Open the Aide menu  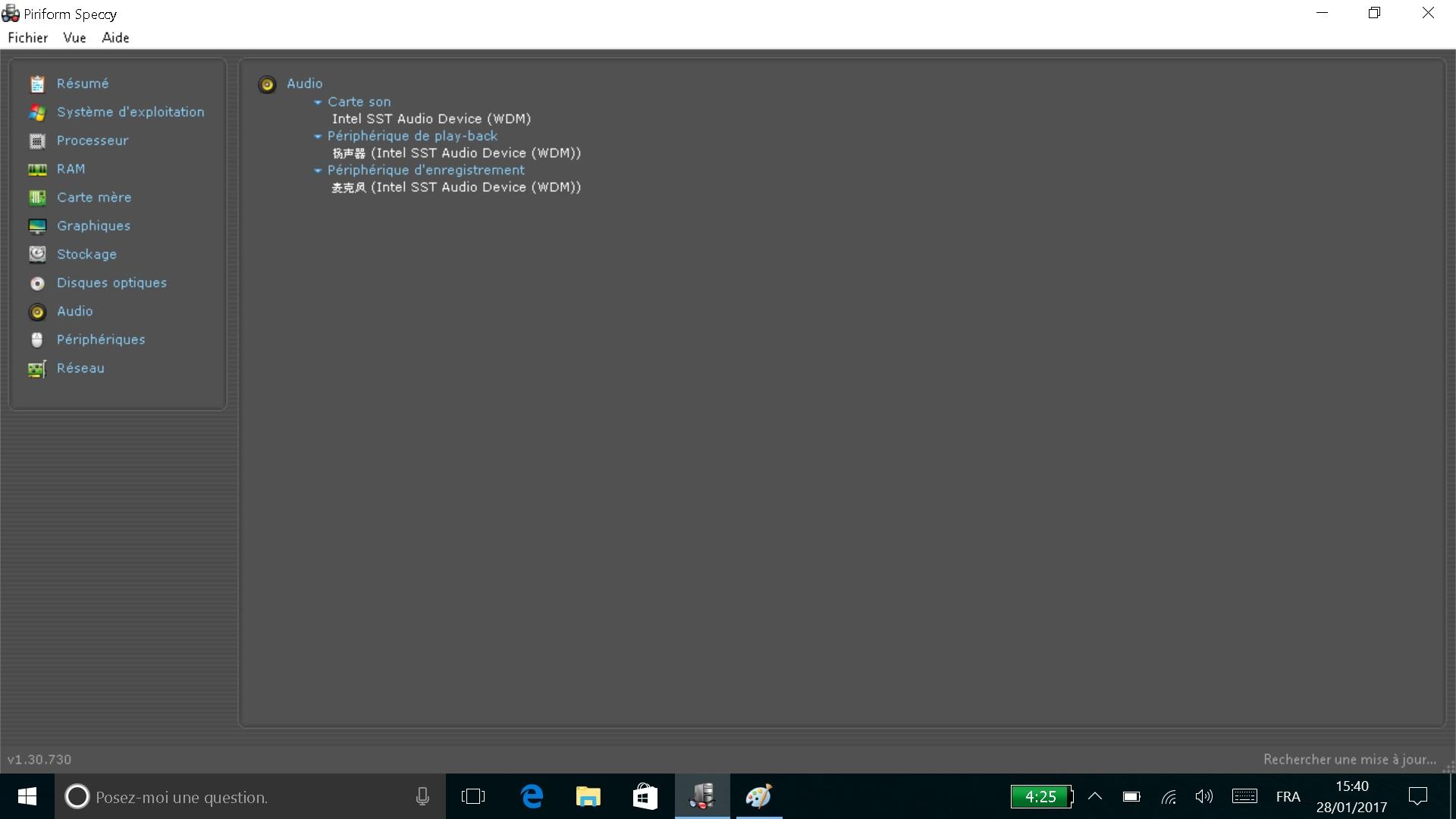(115, 38)
